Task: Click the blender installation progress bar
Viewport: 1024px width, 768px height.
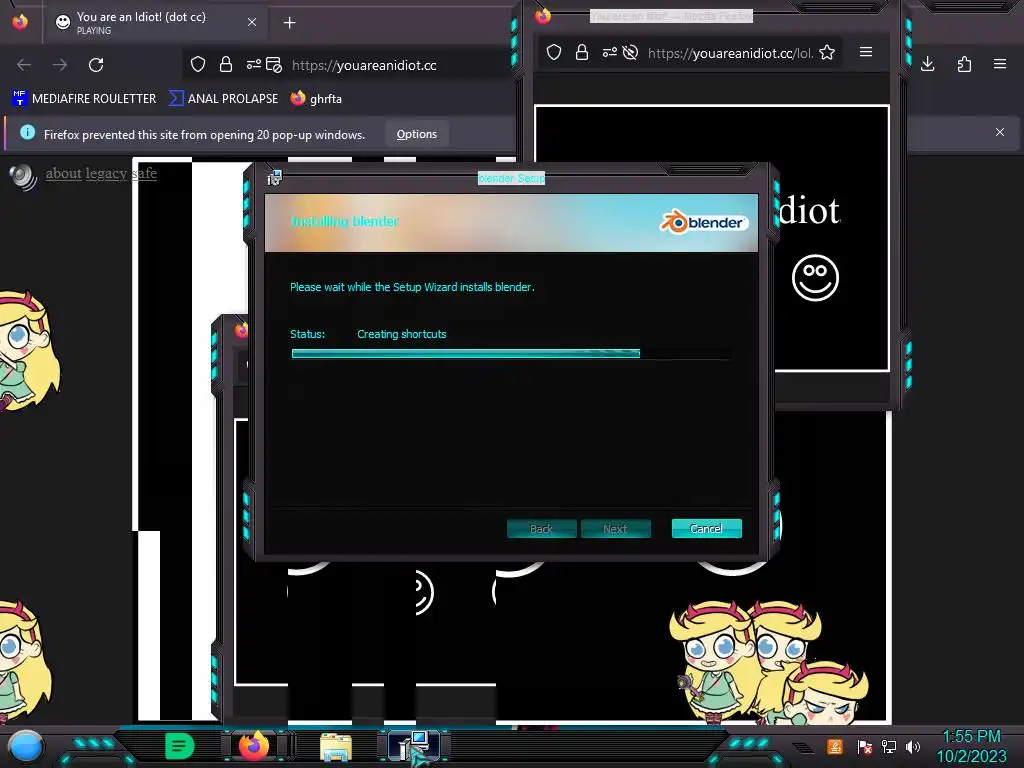Action: click(x=511, y=353)
